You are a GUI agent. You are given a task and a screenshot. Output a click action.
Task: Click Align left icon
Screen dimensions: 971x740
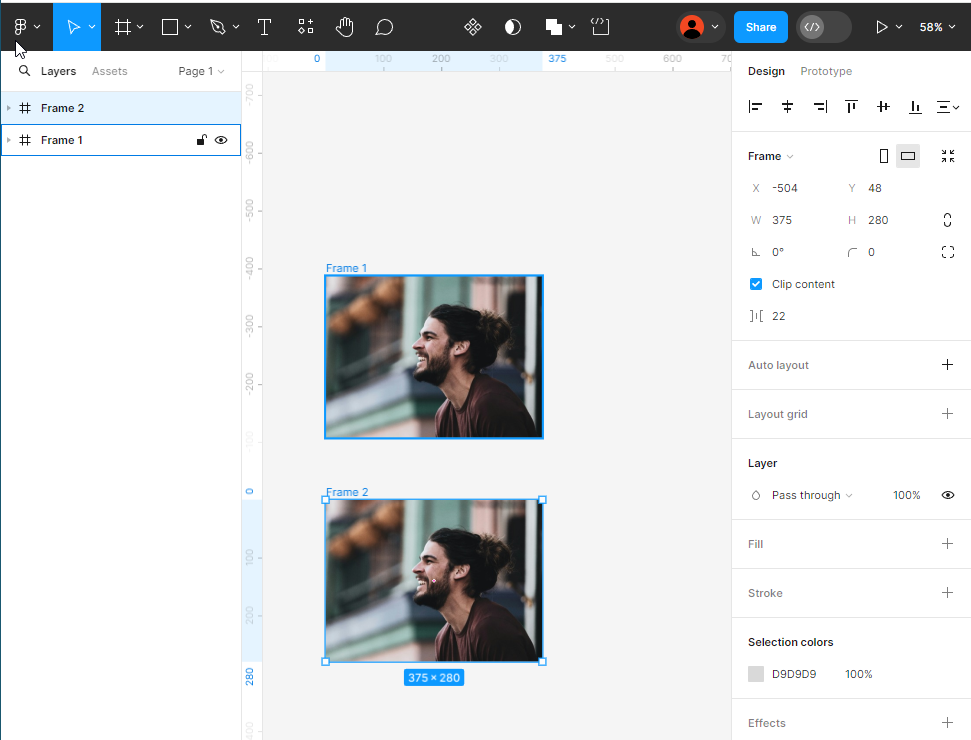(x=755, y=107)
